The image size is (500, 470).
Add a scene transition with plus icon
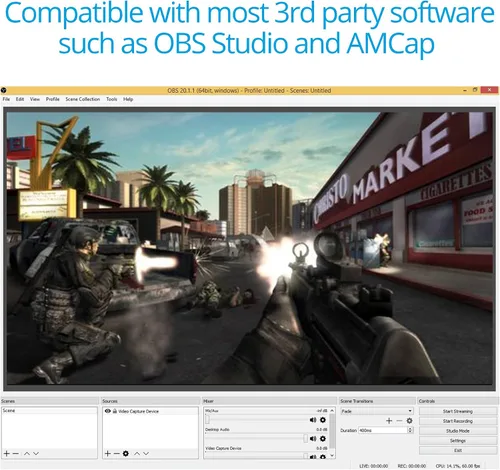point(389,421)
